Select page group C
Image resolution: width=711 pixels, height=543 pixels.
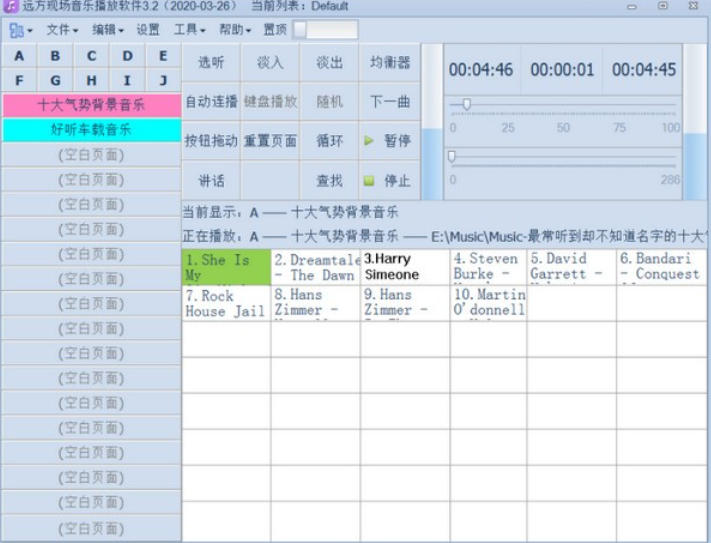pos(92,56)
